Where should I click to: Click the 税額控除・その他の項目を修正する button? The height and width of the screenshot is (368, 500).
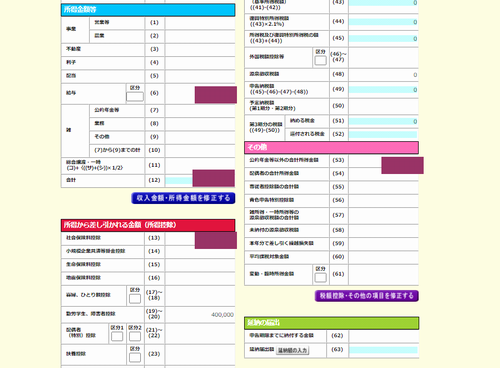coord(367,296)
